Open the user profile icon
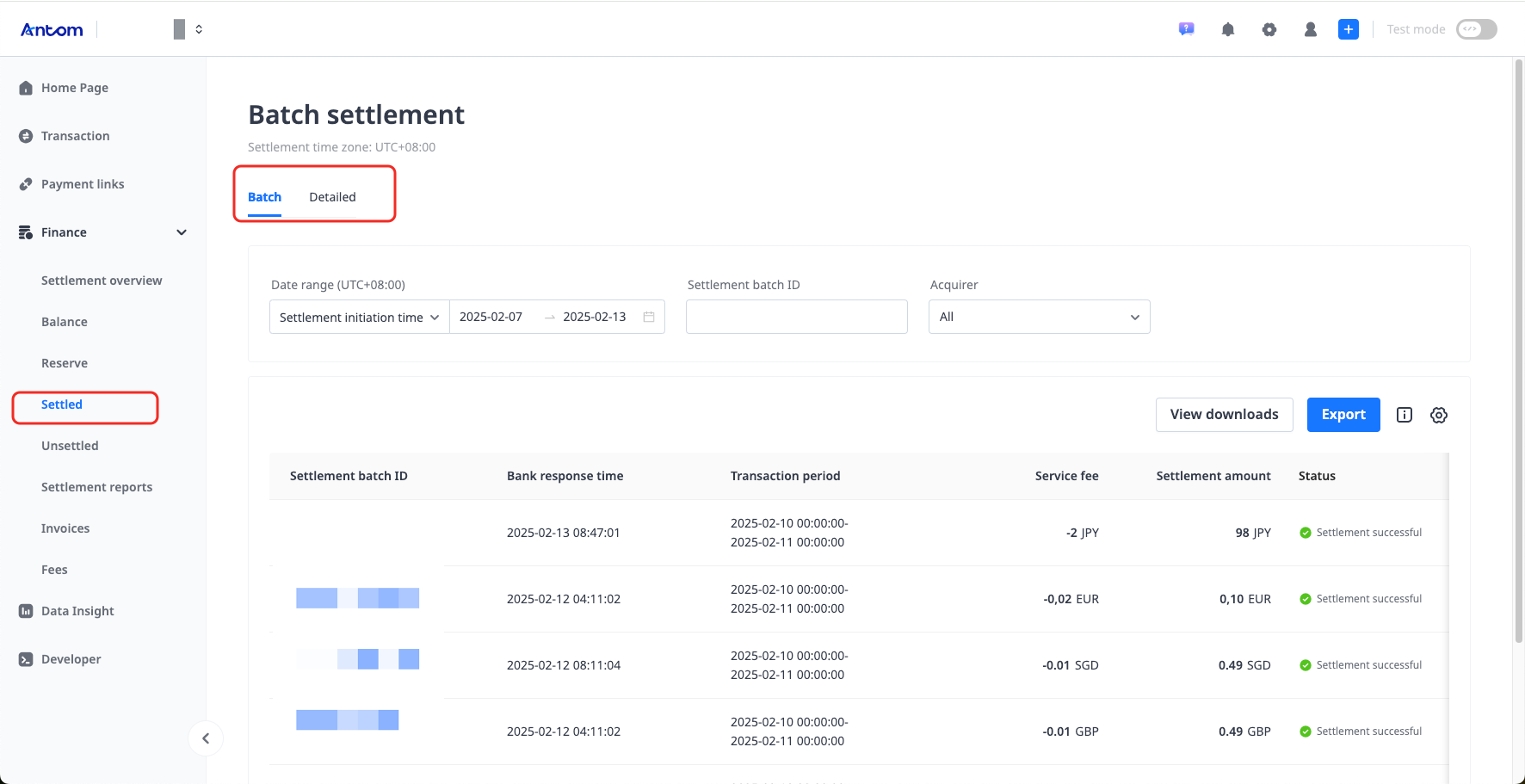The image size is (1525, 784). tap(1311, 28)
